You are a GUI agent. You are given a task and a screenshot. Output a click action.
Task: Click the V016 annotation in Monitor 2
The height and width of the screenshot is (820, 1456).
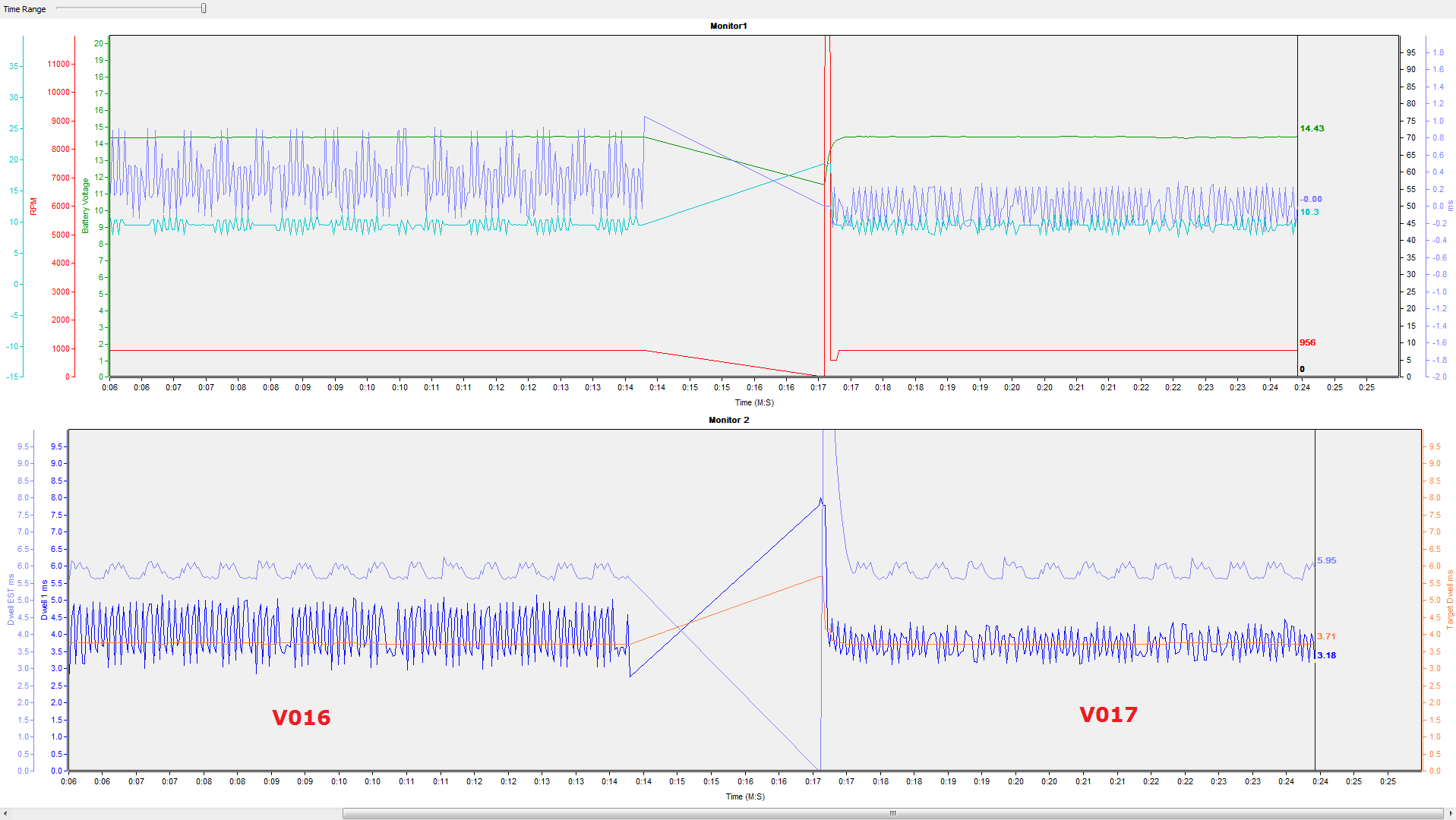(302, 717)
